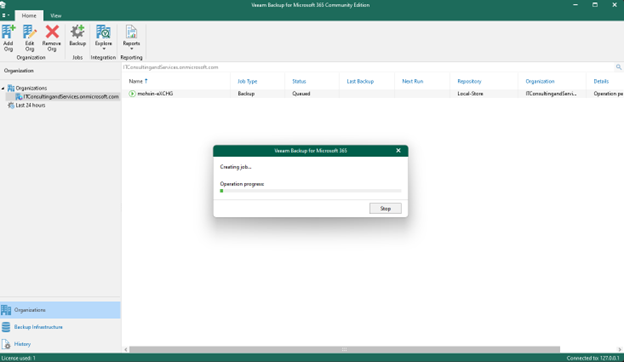Switch to the View ribbon tab
The height and width of the screenshot is (362, 624).
(x=56, y=16)
